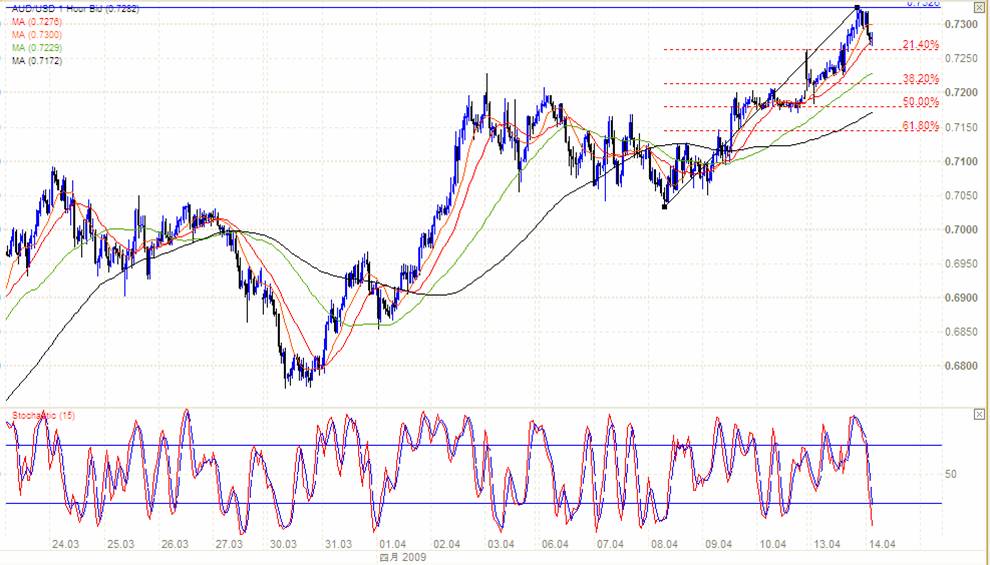Click the 02.04 date label
Screen dimensions: 990x565
click(x=447, y=544)
